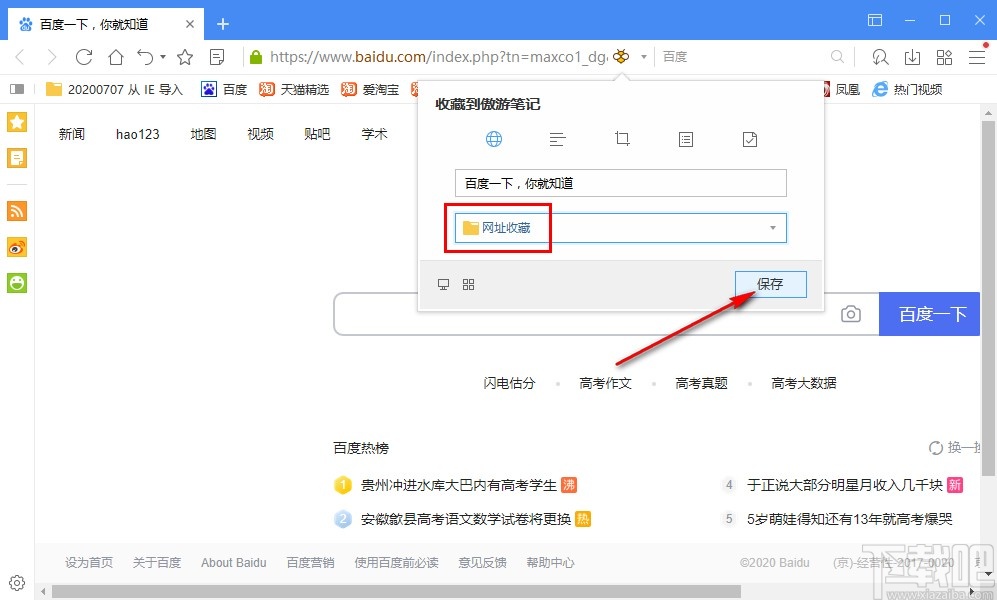
Task: Open the green smiley icon in sidebar
Action: click(17, 283)
